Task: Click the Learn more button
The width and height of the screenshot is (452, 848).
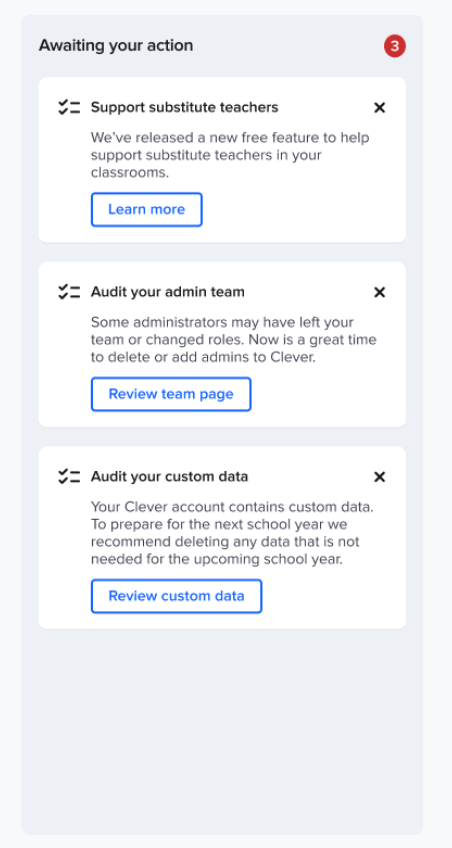Action: coord(147,209)
